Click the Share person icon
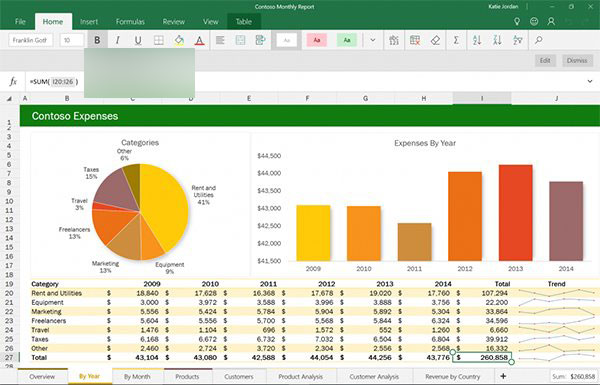The image size is (600, 385). click(551, 21)
